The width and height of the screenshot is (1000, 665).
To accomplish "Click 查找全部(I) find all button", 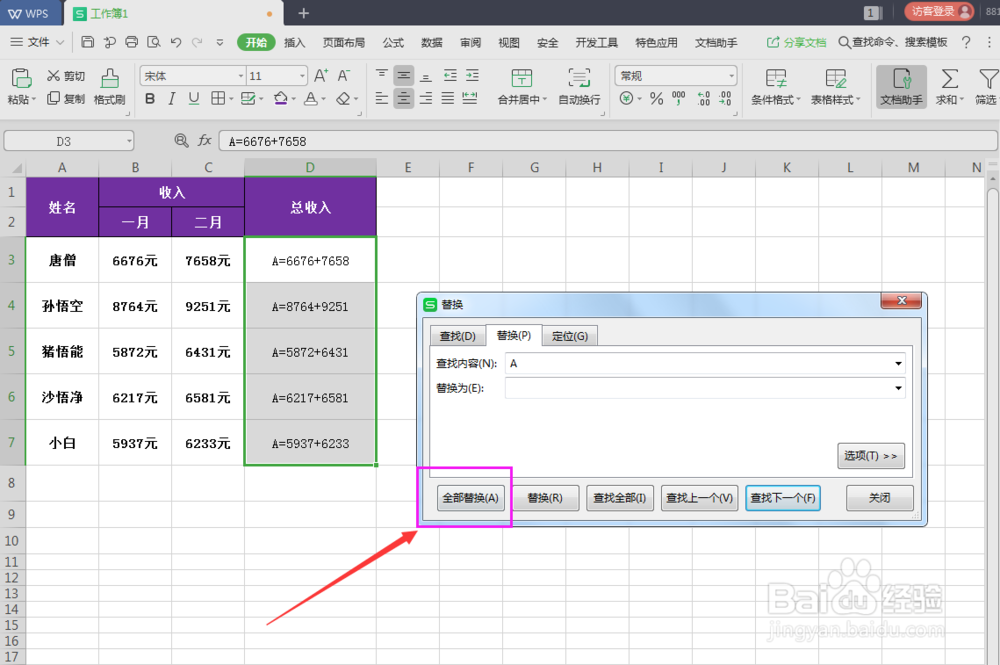I will (620, 498).
